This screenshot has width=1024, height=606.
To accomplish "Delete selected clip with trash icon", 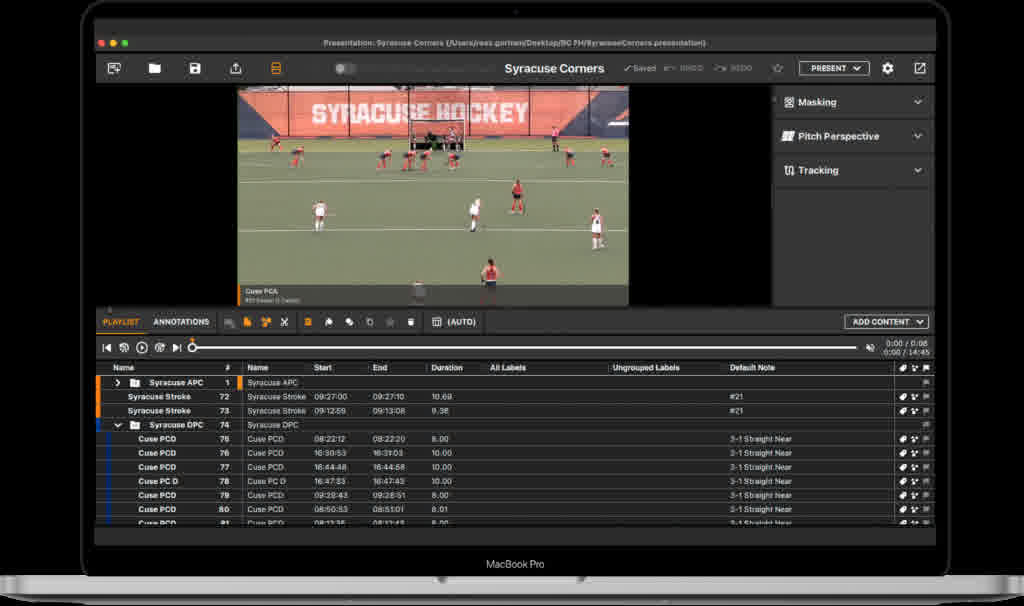I will [411, 322].
